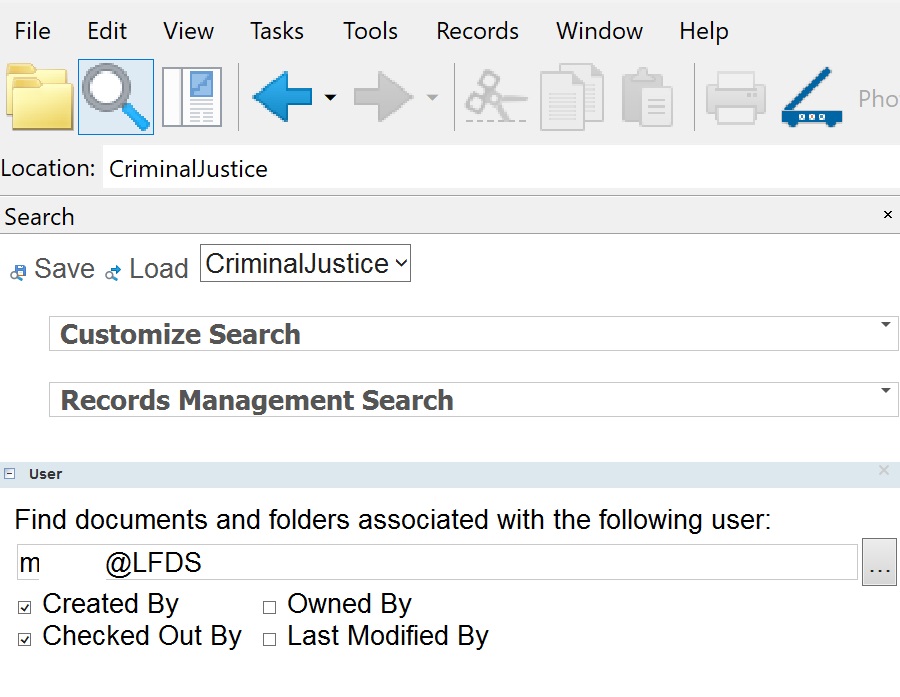900x697 pixels.
Task: Click the Copy documents icon
Action: click(572, 97)
